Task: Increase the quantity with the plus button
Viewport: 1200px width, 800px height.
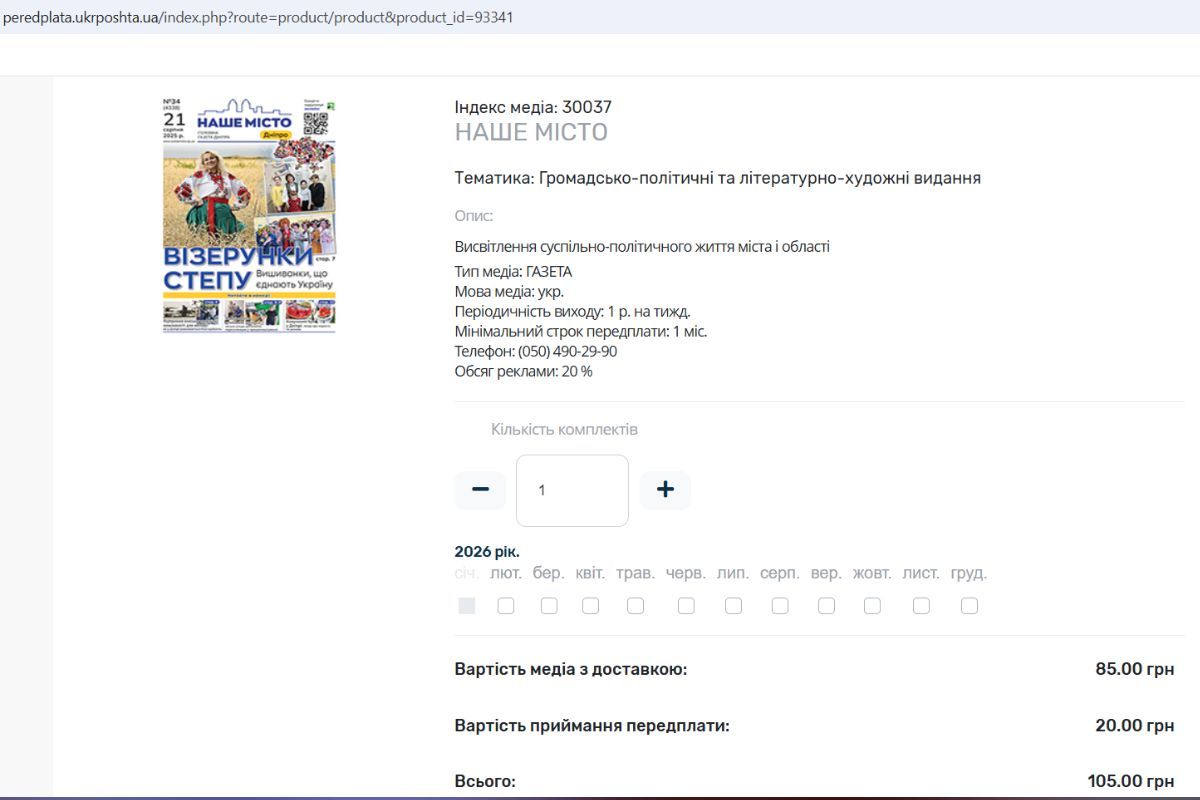Action: click(x=665, y=489)
